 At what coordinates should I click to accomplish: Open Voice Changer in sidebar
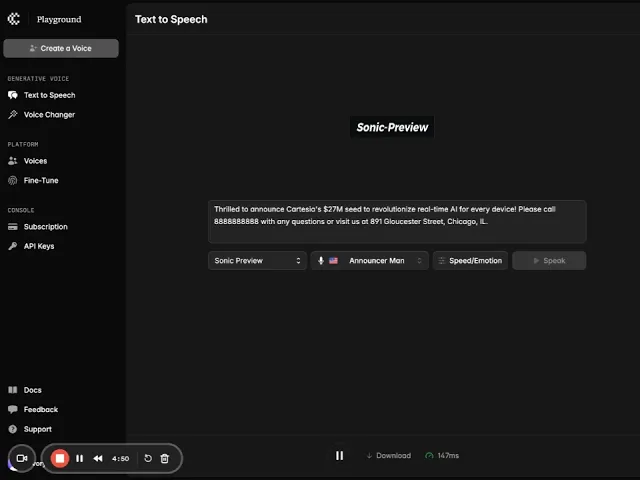(49, 115)
